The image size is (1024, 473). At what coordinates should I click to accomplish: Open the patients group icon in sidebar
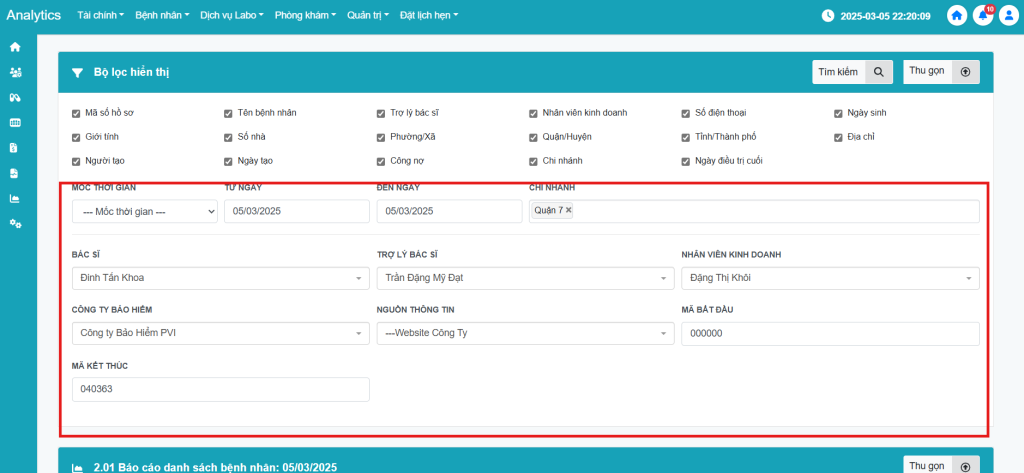[x=15, y=72]
